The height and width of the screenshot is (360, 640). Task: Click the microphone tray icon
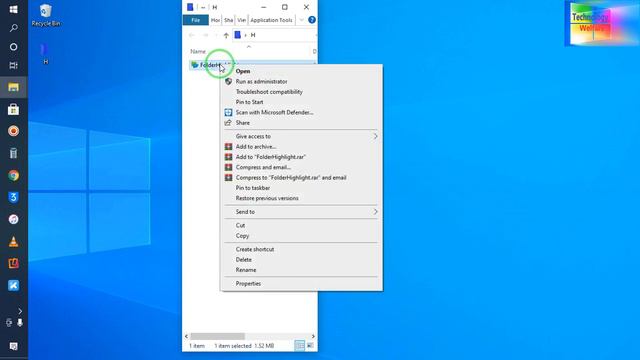click(20, 322)
